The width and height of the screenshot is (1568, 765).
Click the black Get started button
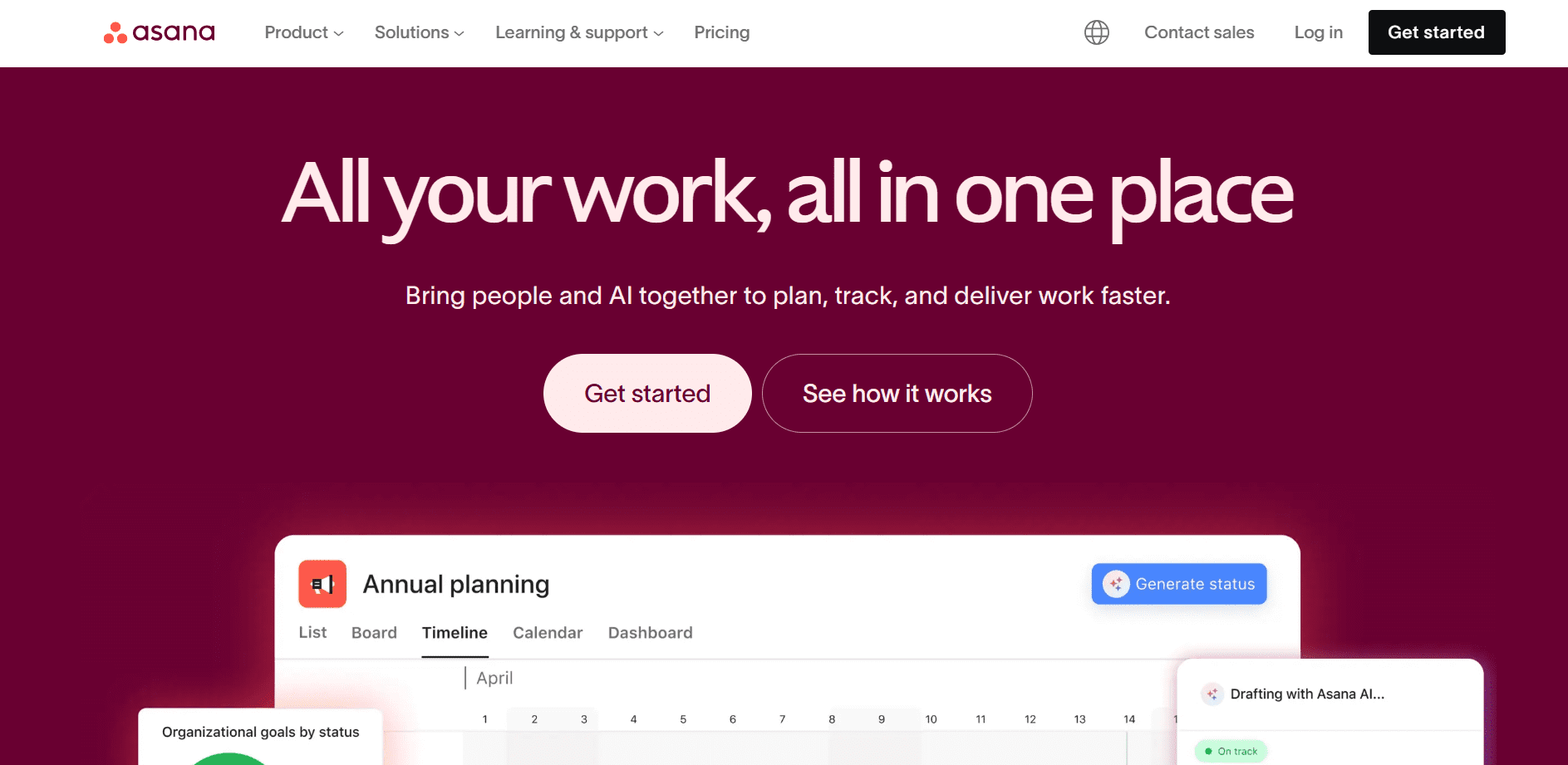(1436, 32)
